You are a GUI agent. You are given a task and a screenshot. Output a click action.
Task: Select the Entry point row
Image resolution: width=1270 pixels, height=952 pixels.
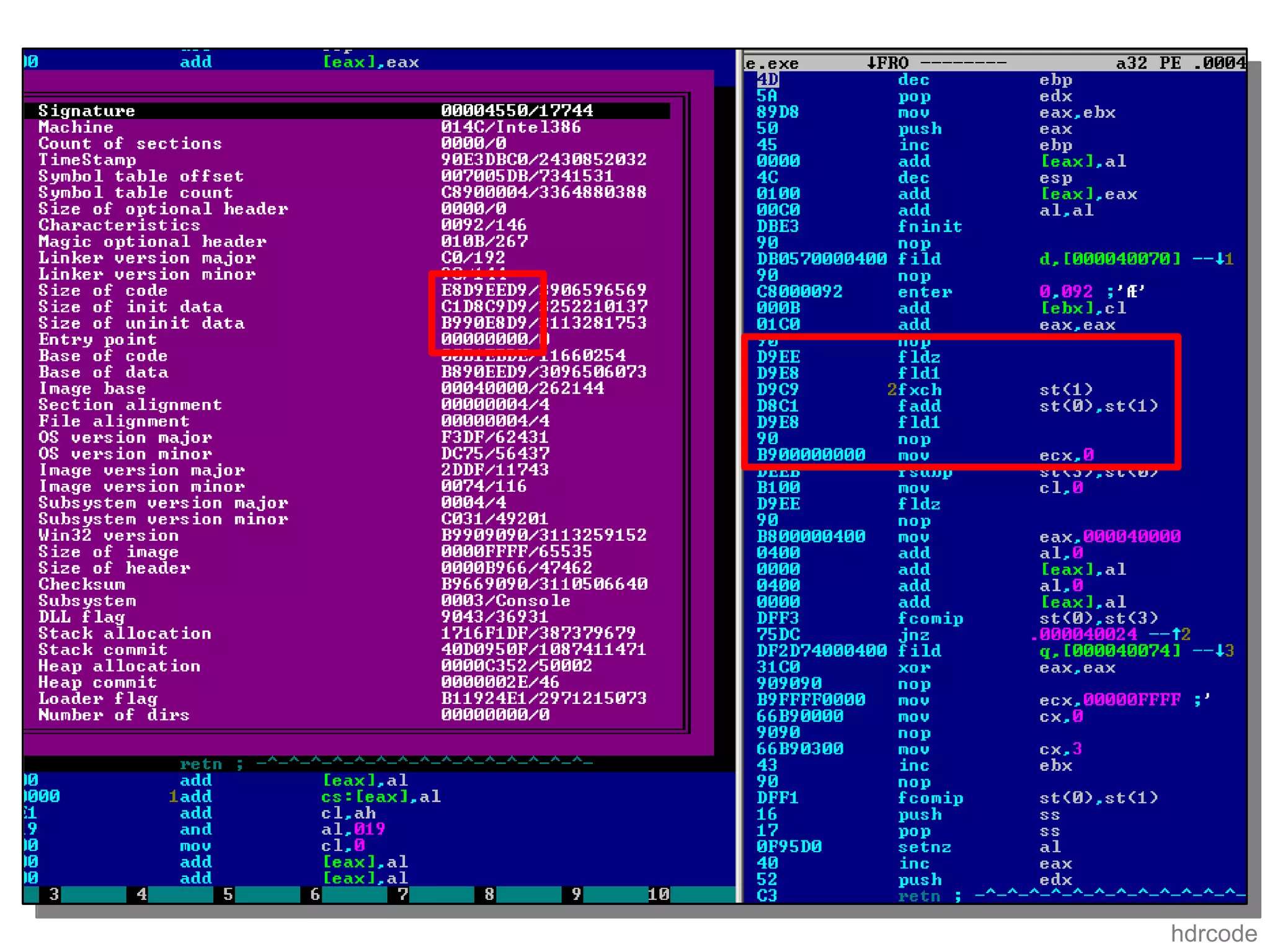[x=347, y=339]
